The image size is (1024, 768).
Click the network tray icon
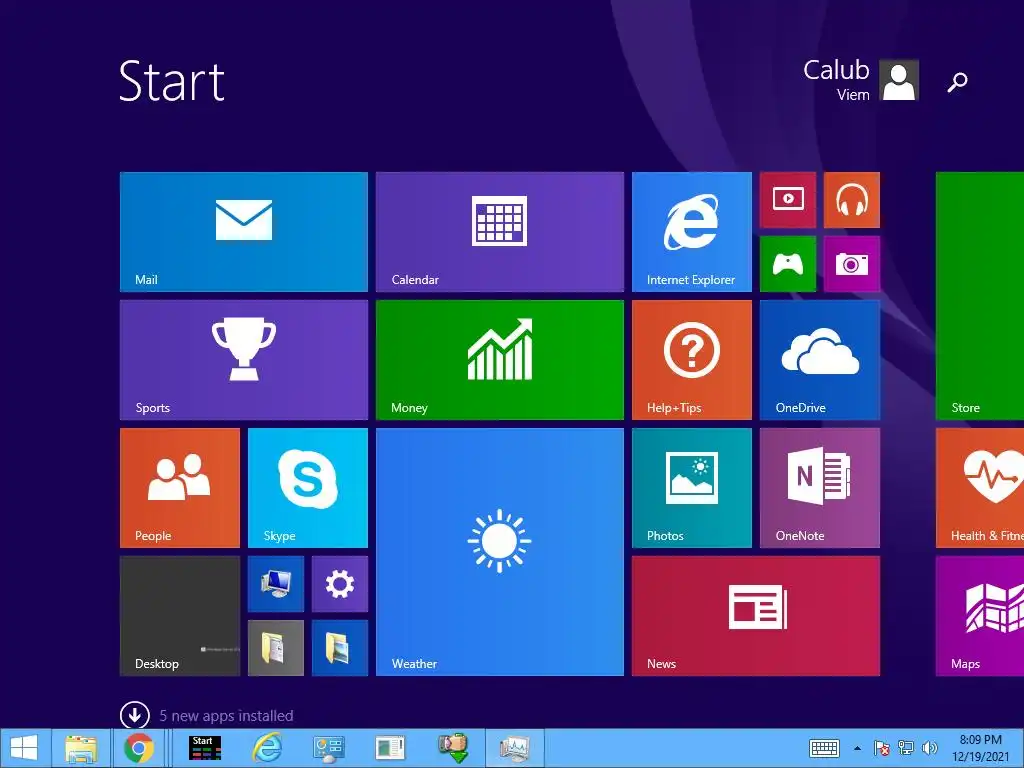point(906,748)
